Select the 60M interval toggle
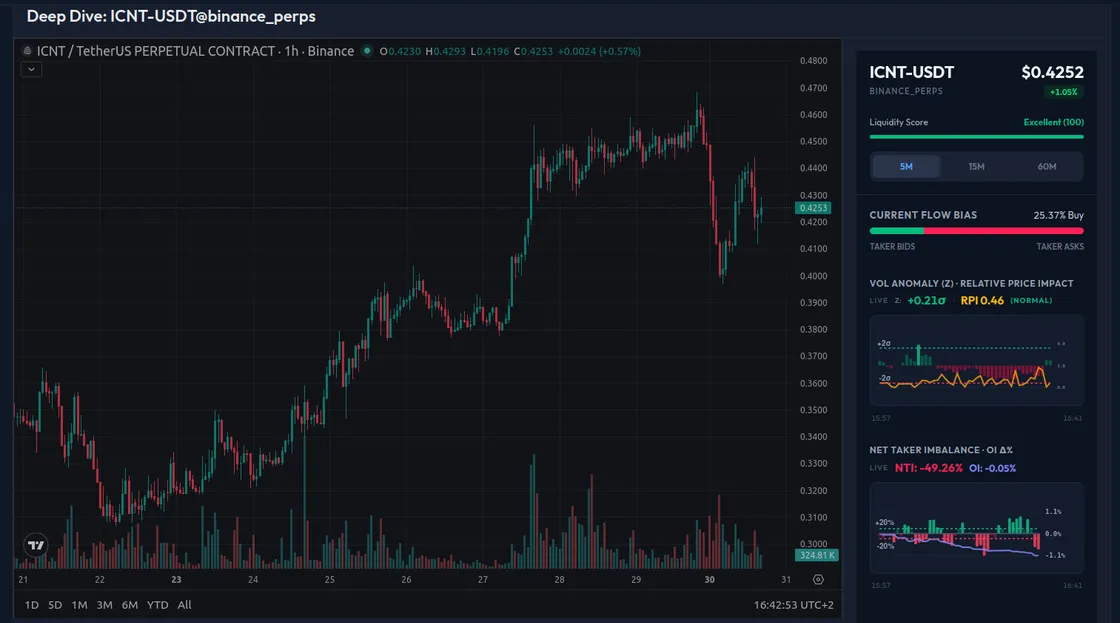The image size is (1120, 623). tap(1048, 167)
